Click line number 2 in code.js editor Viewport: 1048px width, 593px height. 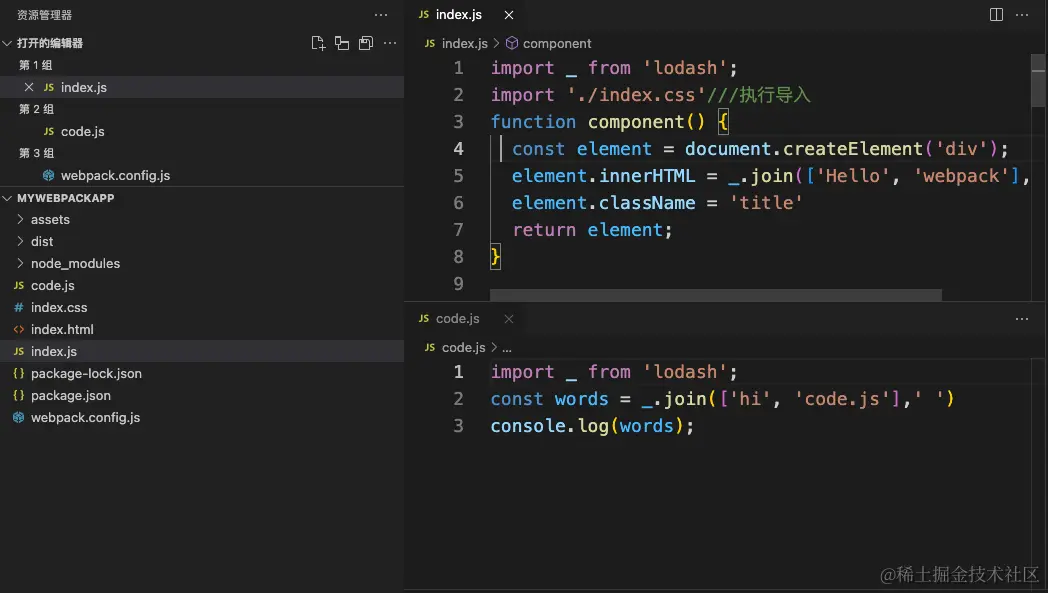tap(458, 398)
